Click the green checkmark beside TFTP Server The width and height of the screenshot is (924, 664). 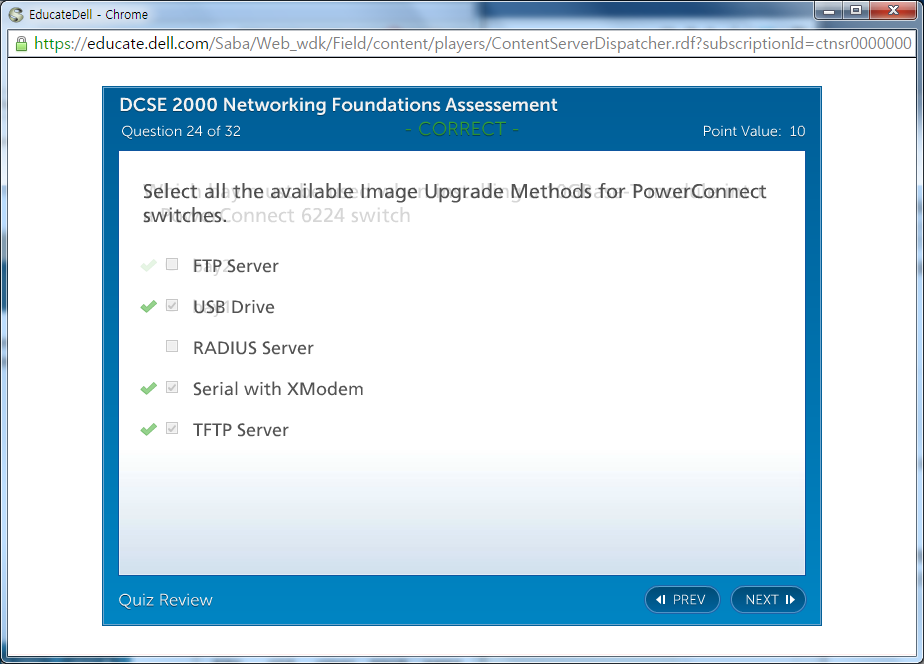pos(149,430)
